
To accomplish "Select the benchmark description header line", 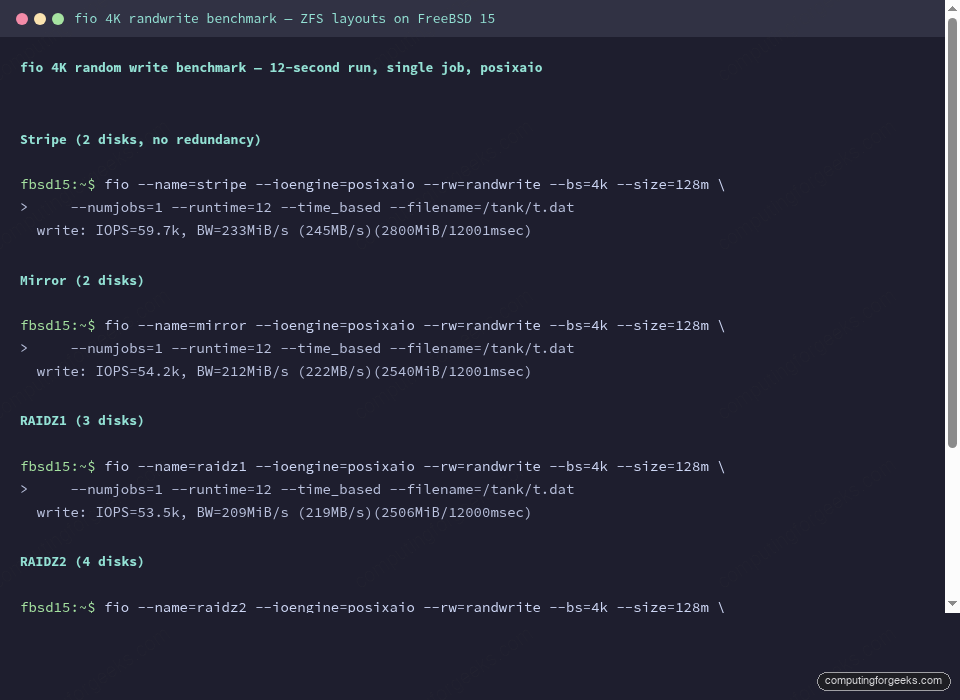I will 280,67.
